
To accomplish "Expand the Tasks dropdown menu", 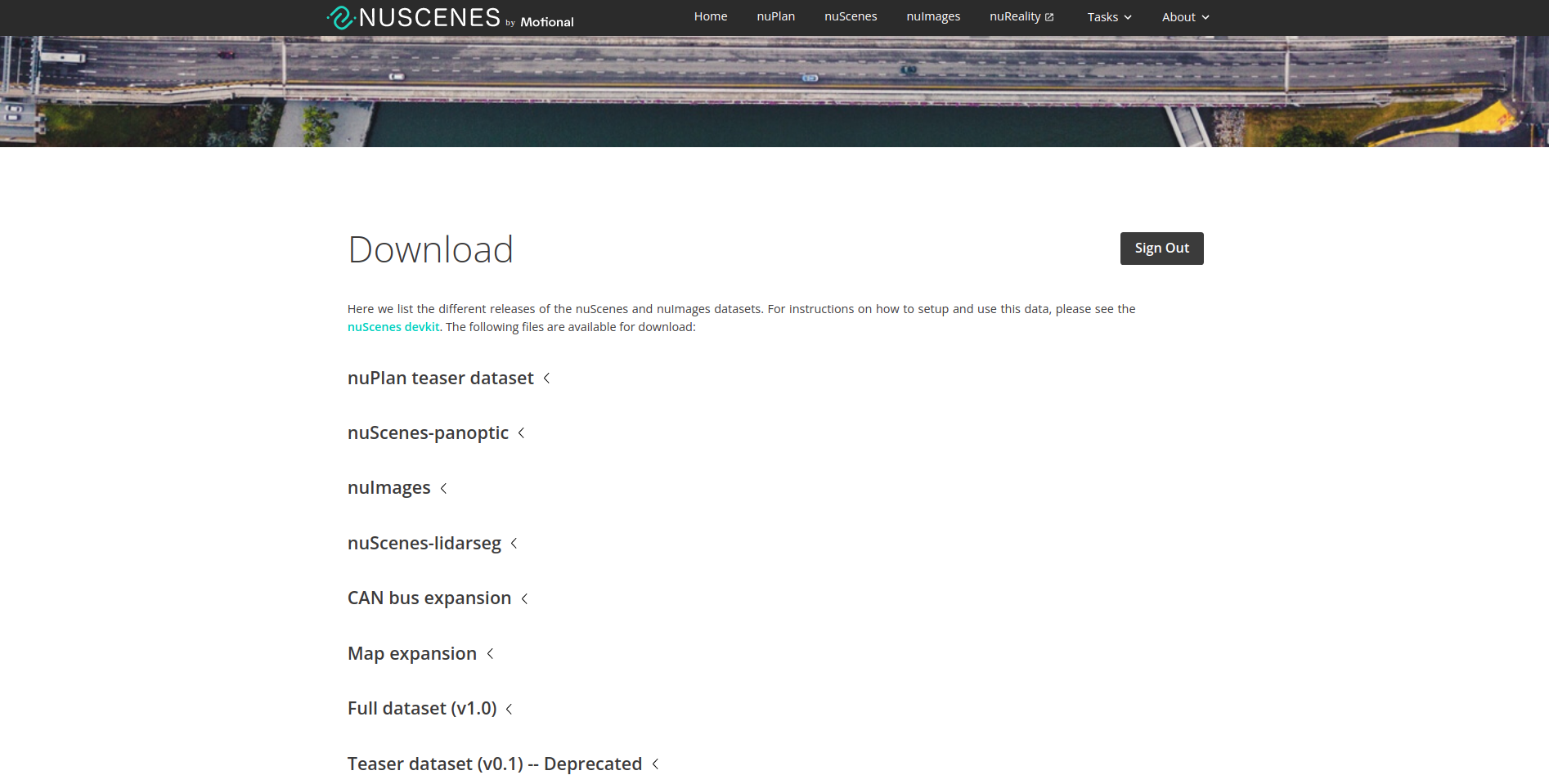I will [x=1109, y=17].
